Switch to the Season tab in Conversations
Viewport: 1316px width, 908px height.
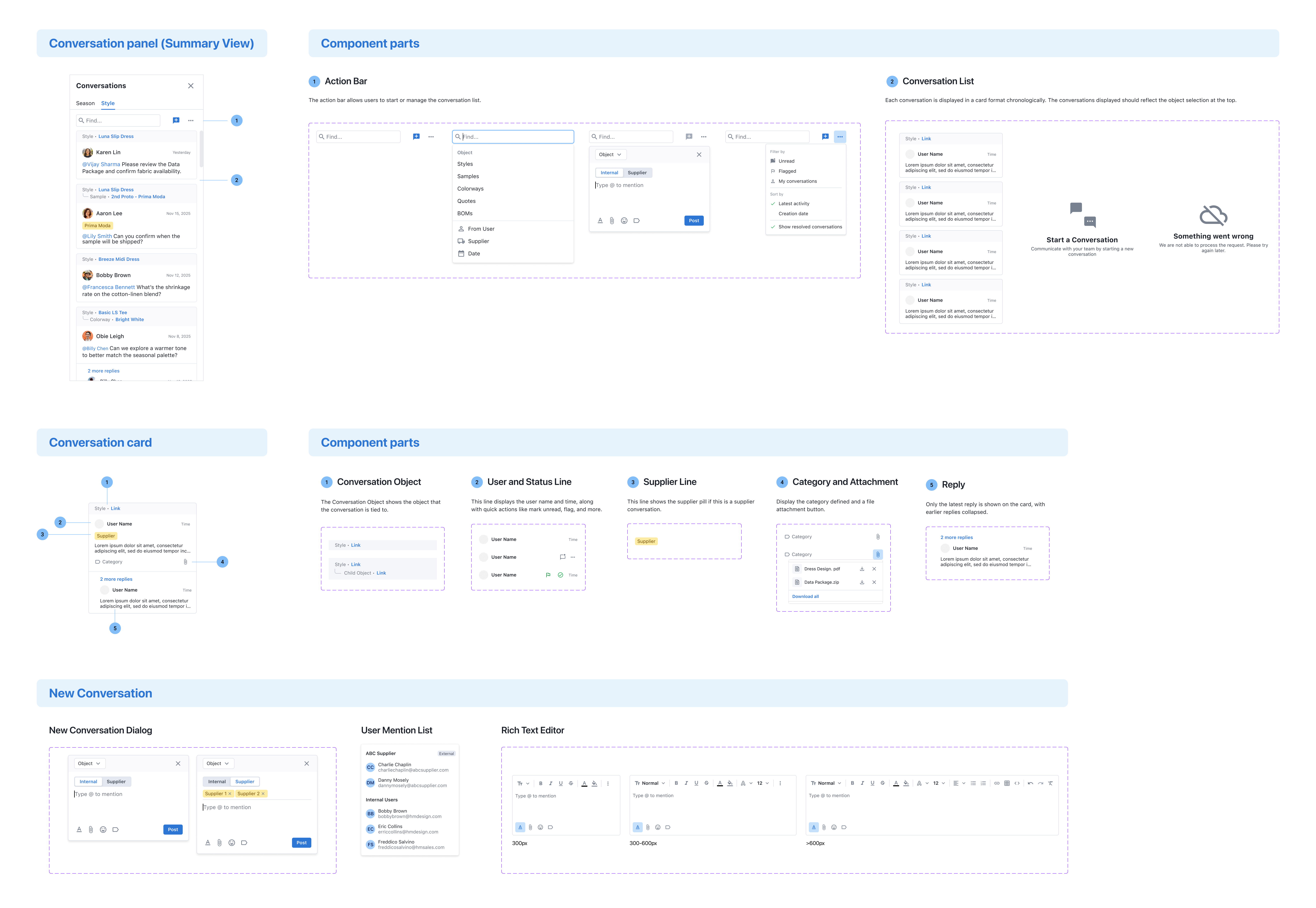(x=85, y=104)
